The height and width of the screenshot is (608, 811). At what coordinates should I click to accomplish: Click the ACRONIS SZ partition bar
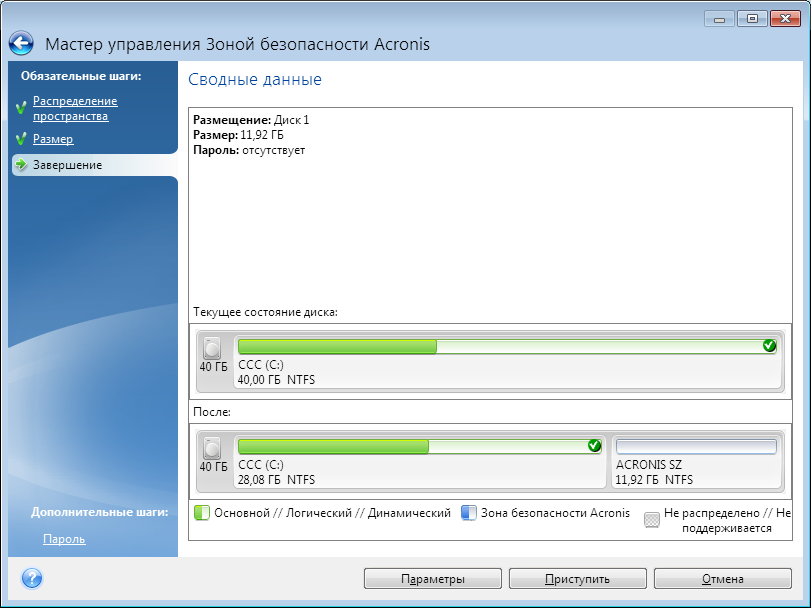tap(696, 446)
